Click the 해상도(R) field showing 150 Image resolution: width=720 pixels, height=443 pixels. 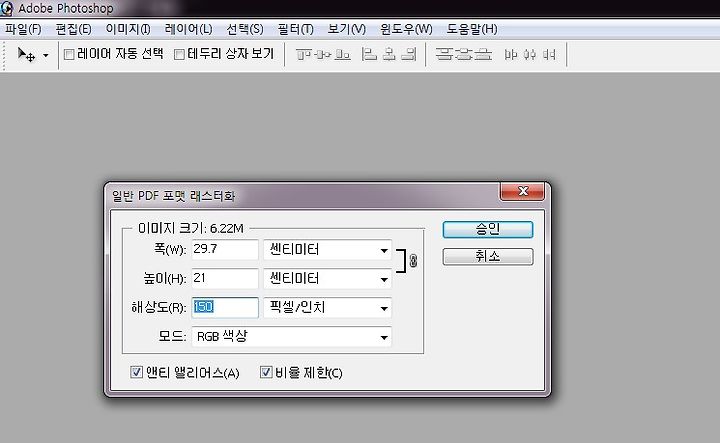[x=225, y=307]
